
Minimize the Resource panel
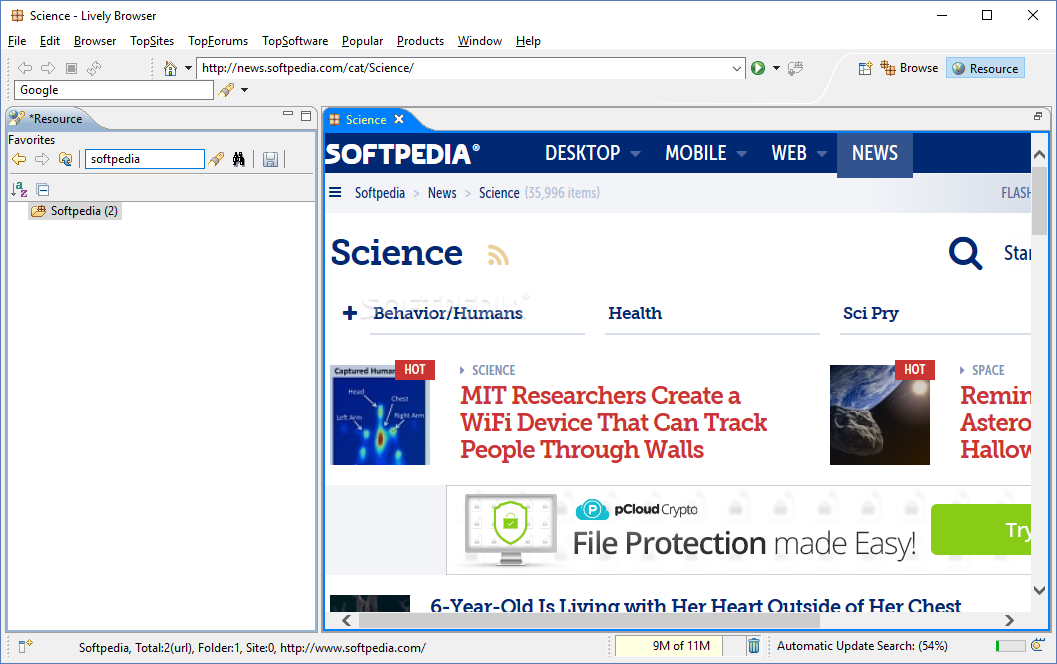288,115
